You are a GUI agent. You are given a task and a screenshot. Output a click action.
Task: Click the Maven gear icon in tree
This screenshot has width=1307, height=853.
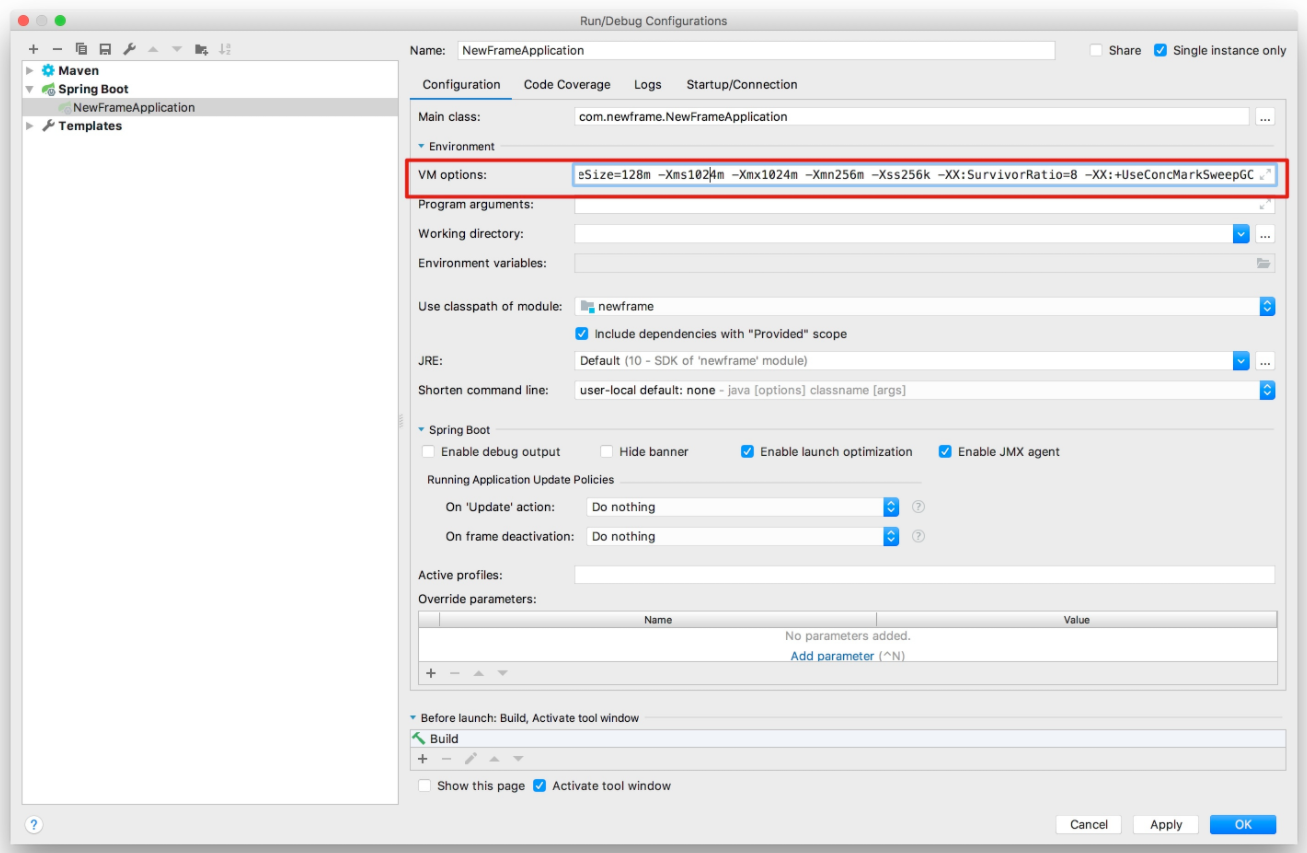click(x=48, y=71)
